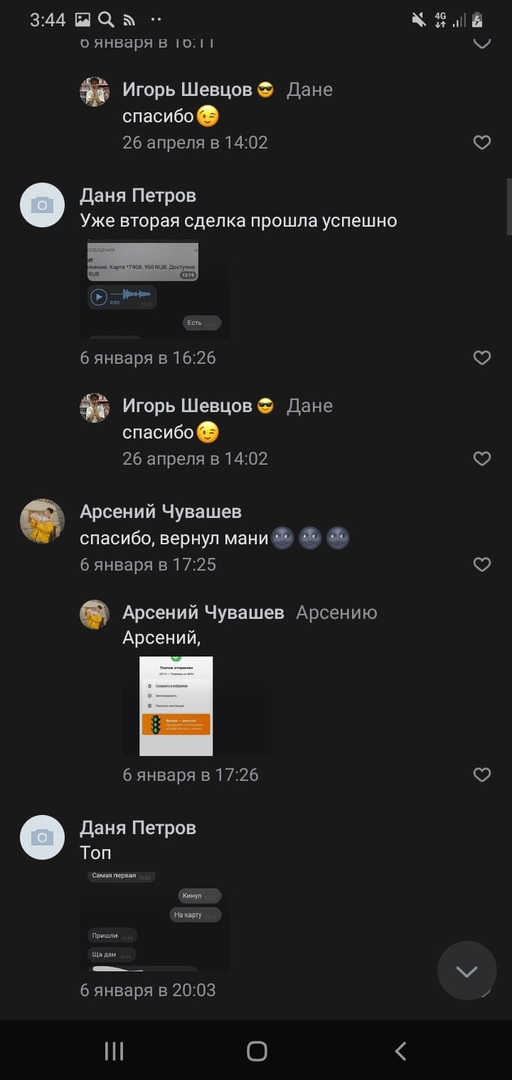Open Игорь Шевцов's avatar in the first reply
512x1080 pixels.
[95, 91]
